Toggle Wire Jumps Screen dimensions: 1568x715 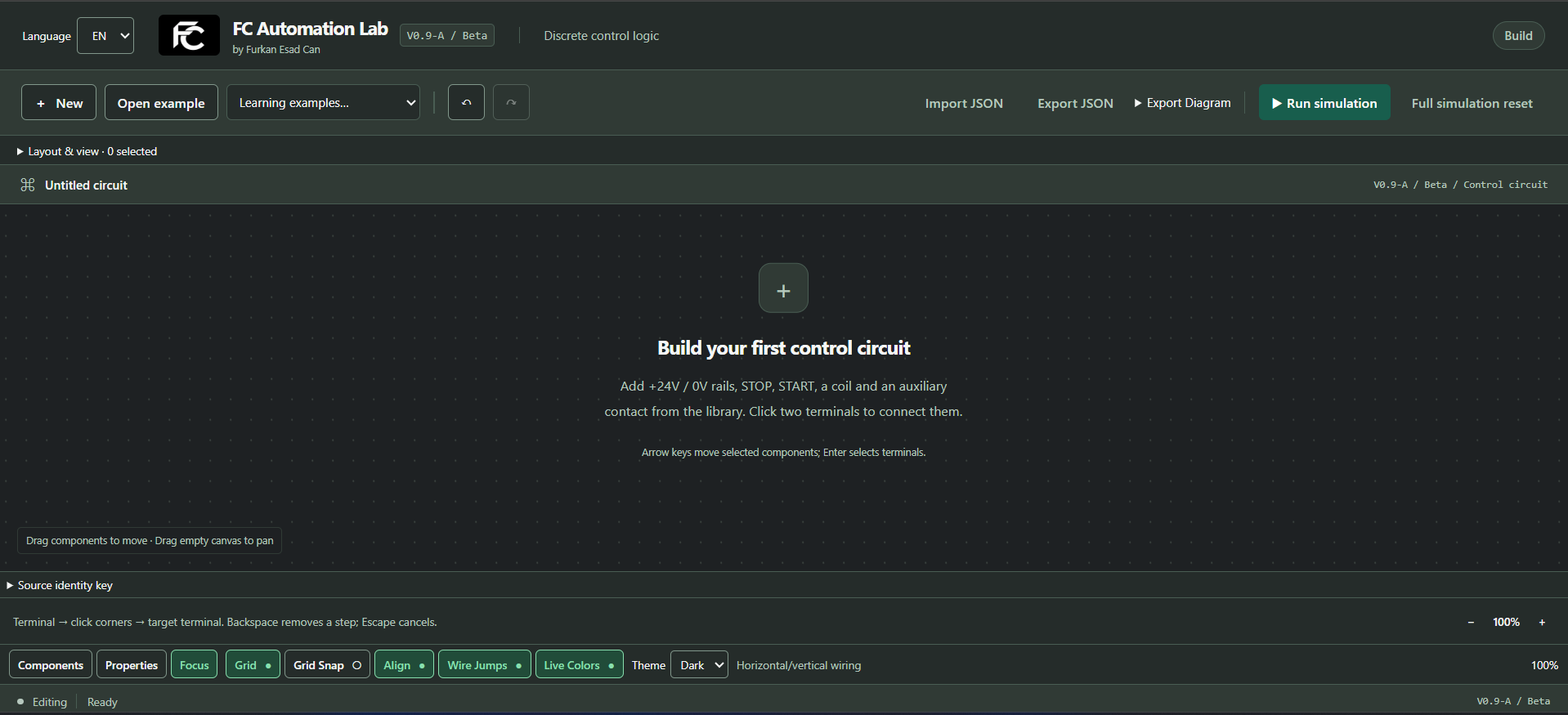pos(484,665)
